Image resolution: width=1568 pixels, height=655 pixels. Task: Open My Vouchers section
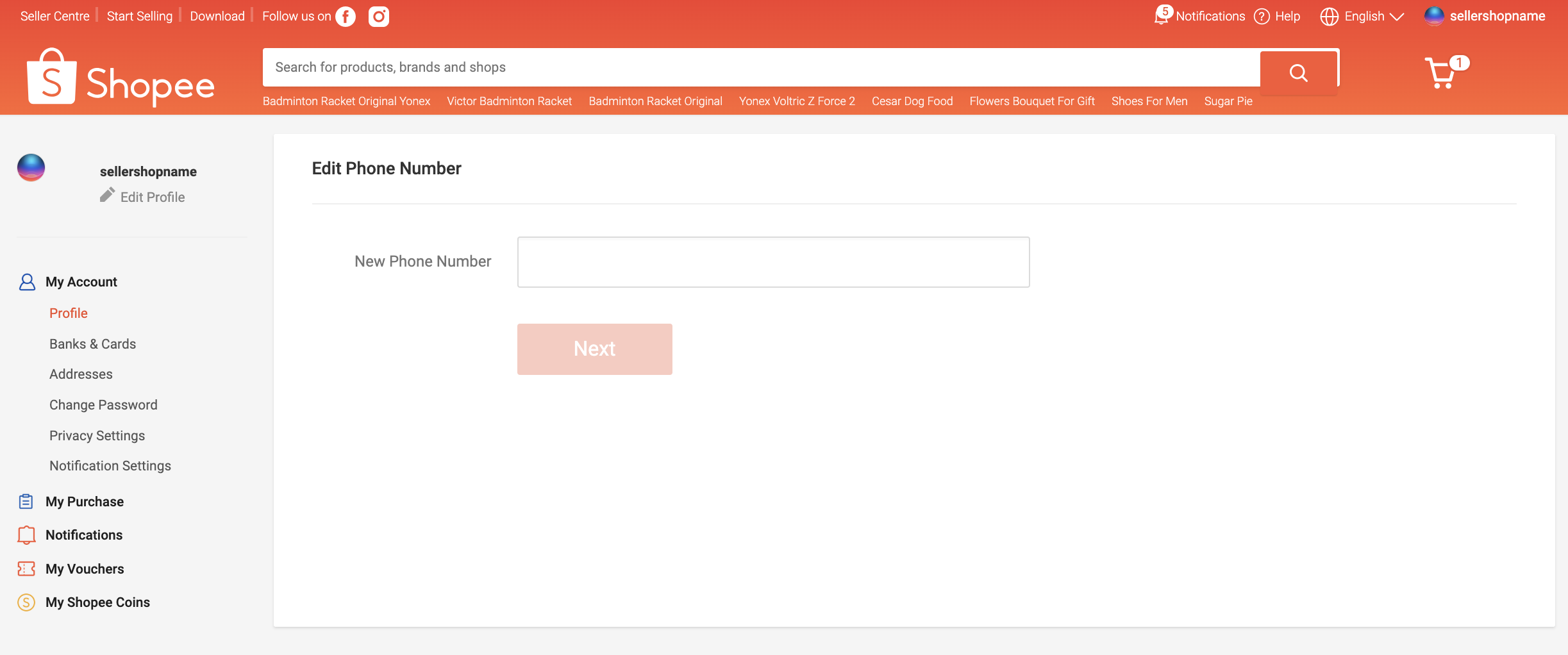[85, 569]
